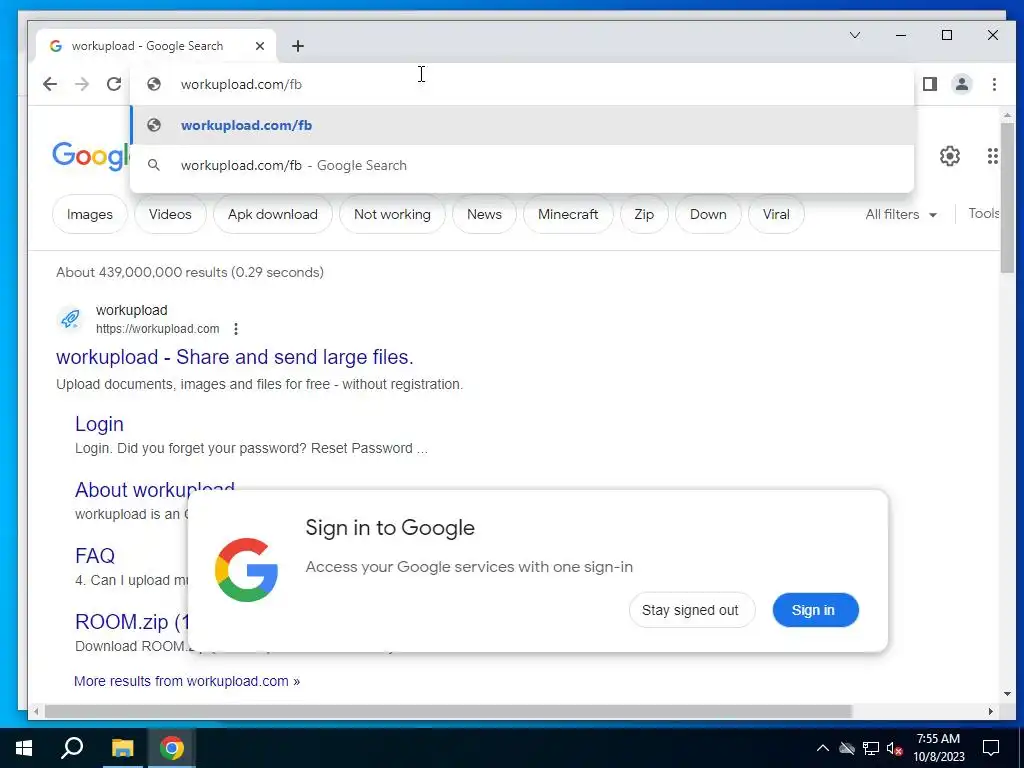The image size is (1024, 768).
Task: Select the Minecraft chip
Action: (568, 214)
